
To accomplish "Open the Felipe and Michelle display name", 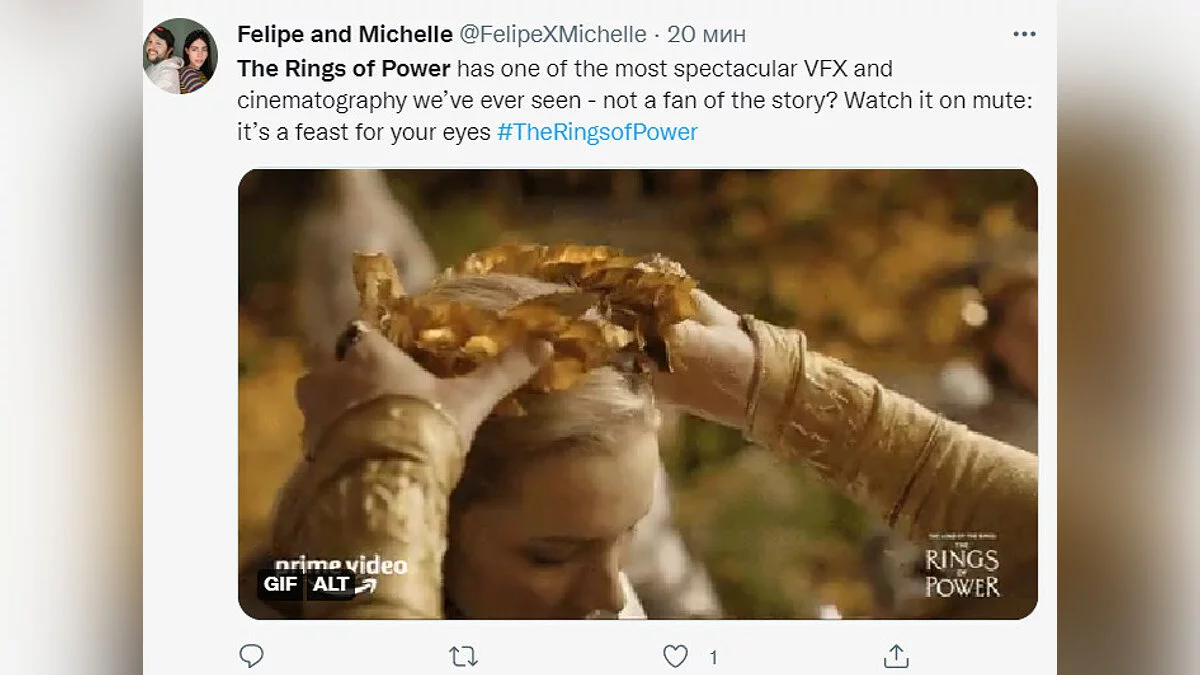I will tap(344, 34).
